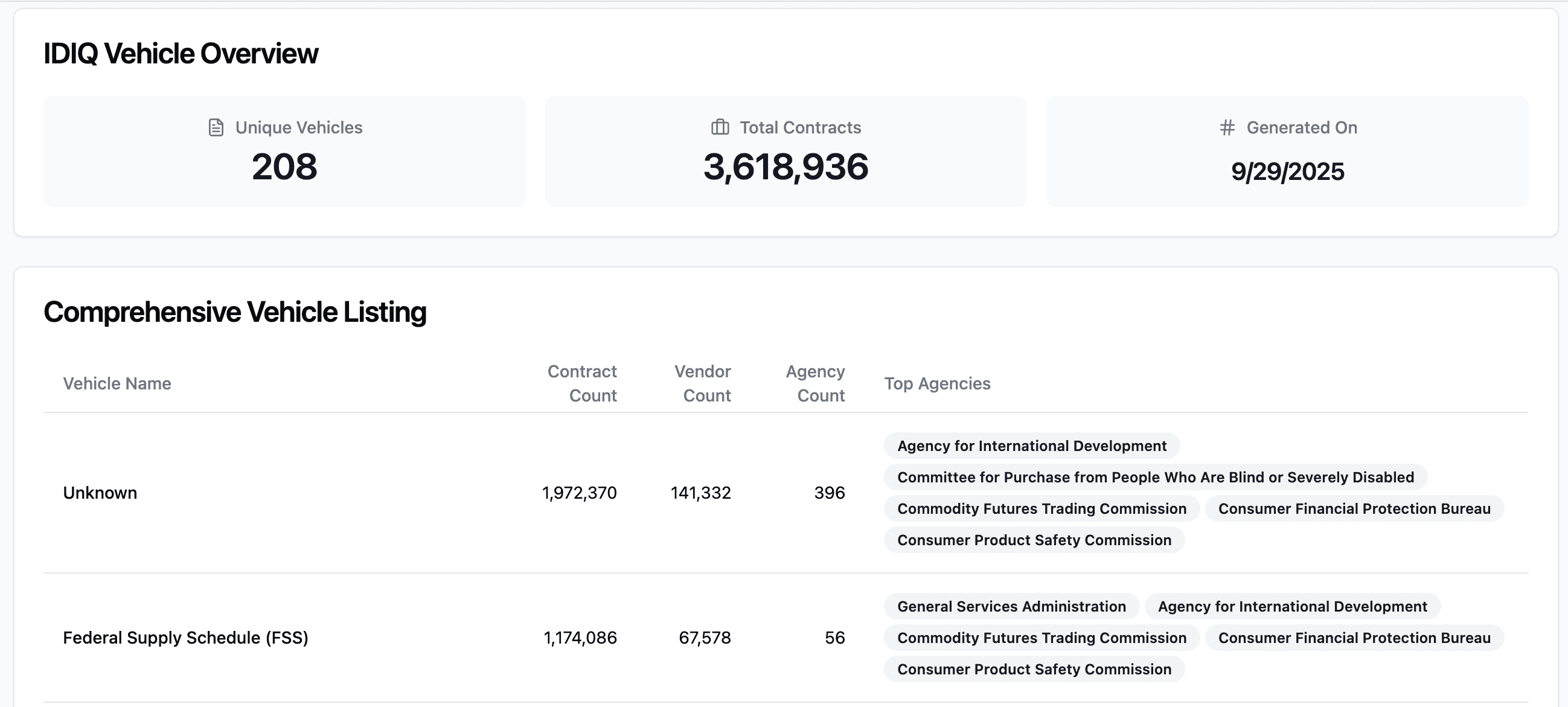Click the 9/29/2025 generated date
The image size is (1568, 707).
click(1287, 171)
